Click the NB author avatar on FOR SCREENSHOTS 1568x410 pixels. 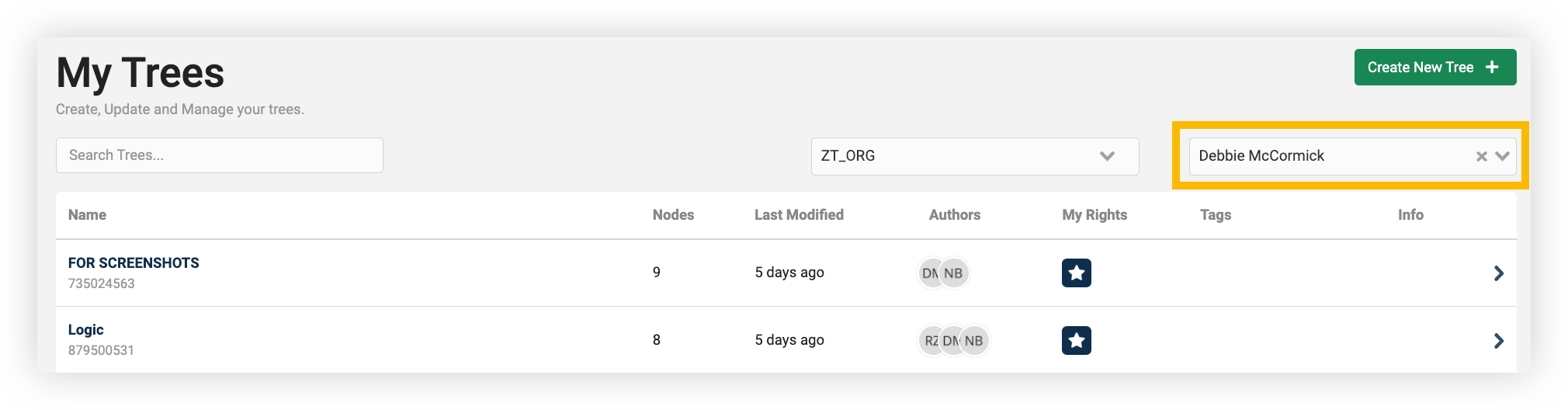click(954, 273)
